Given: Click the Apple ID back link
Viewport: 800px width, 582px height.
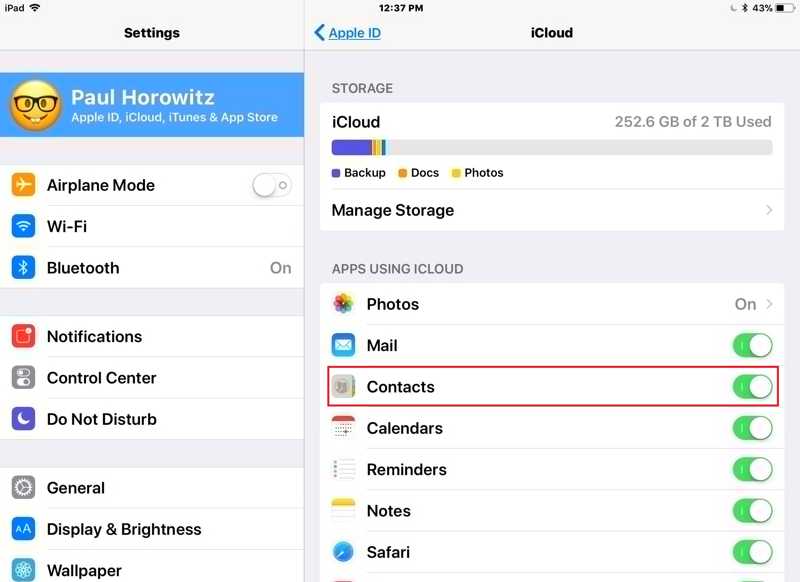Looking at the screenshot, I should 355,33.
